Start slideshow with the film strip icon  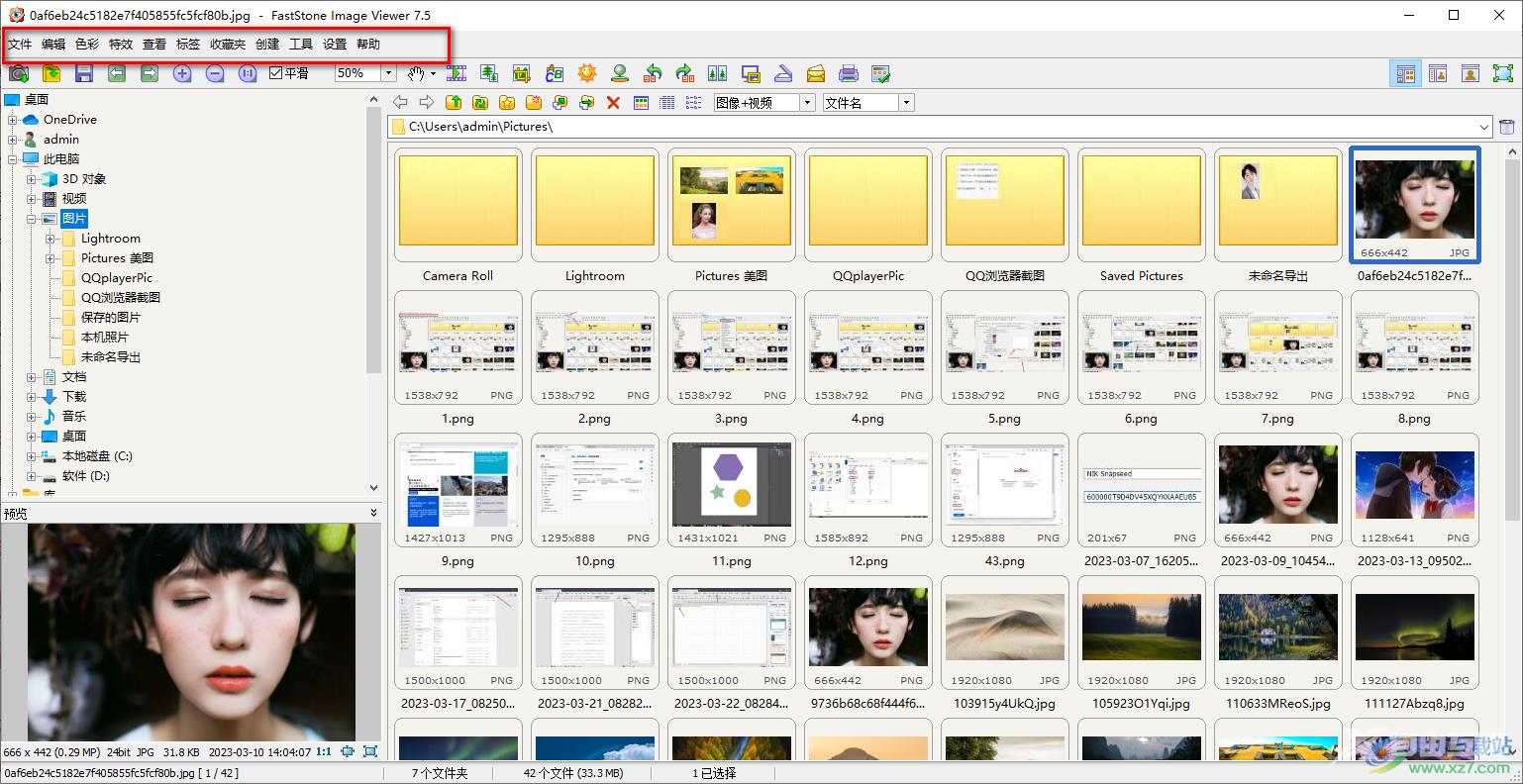457,73
